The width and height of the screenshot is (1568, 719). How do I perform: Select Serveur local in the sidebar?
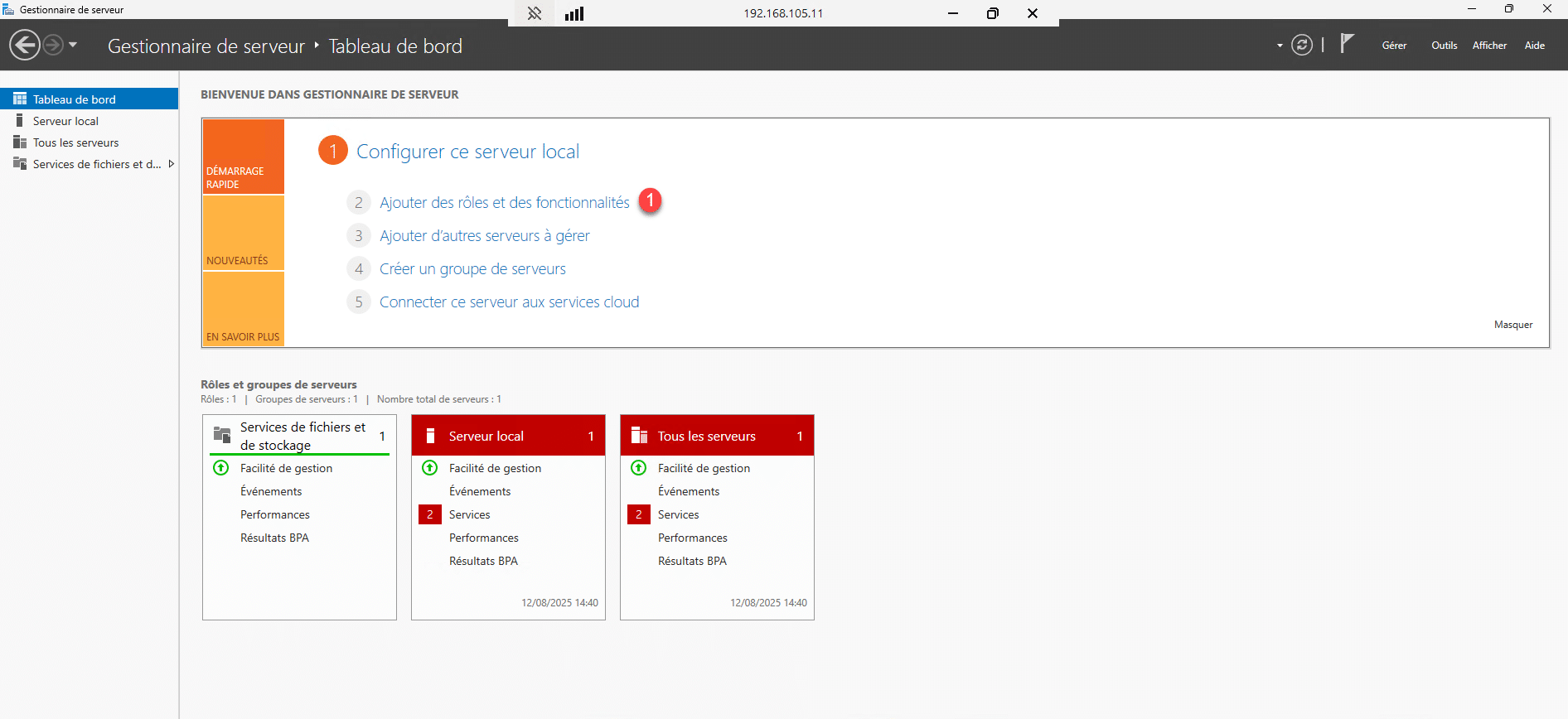pos(65,121)
